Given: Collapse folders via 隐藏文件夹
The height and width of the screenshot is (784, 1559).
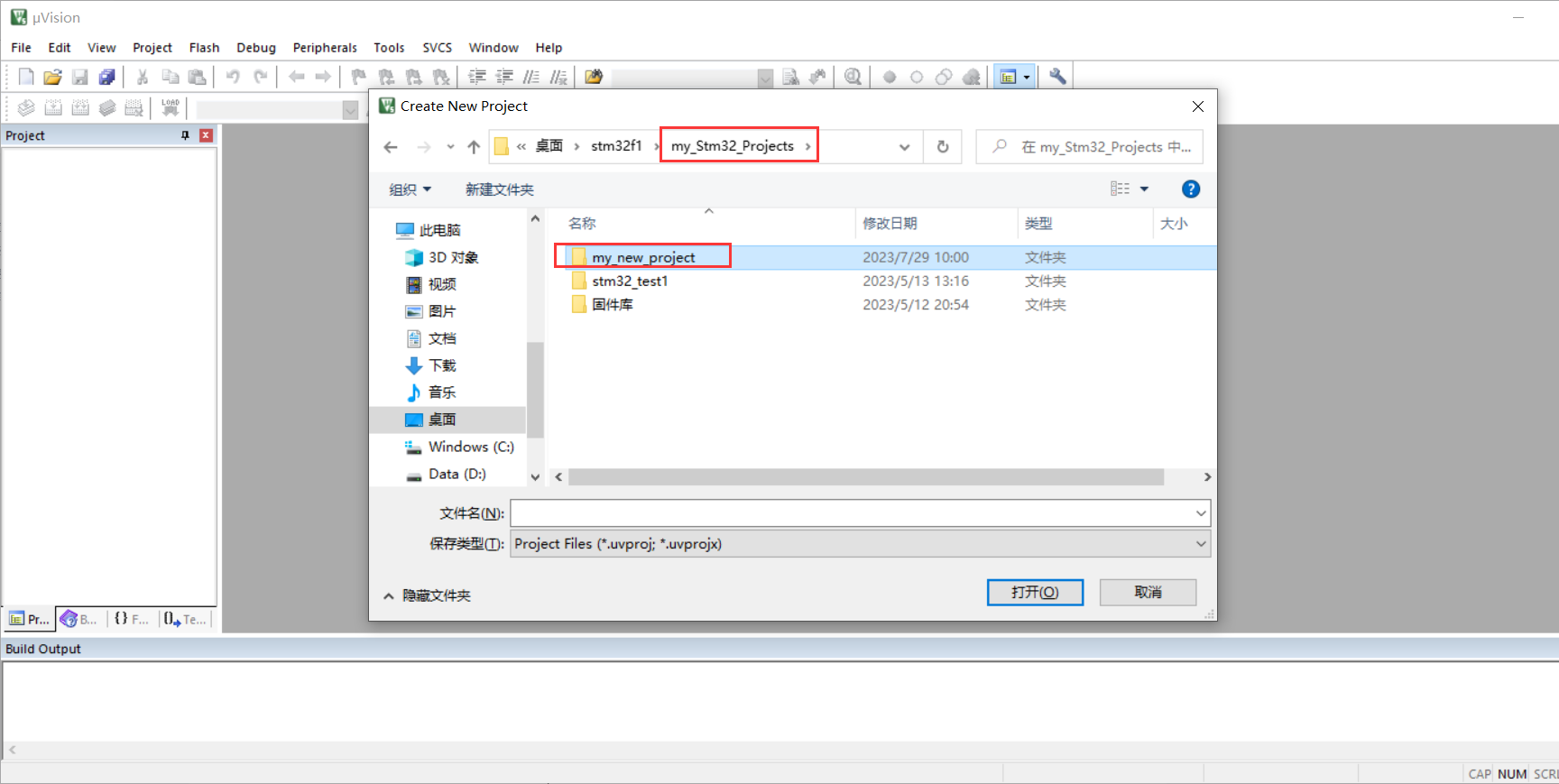Looking at the screenshot, I should pos(427,595).
